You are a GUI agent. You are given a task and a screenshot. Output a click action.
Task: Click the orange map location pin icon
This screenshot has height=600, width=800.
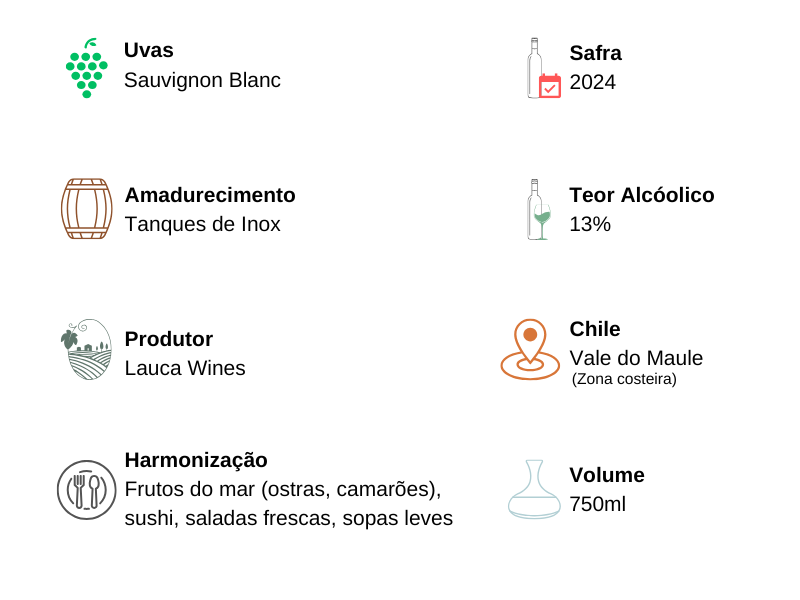(x=530, y=349)
